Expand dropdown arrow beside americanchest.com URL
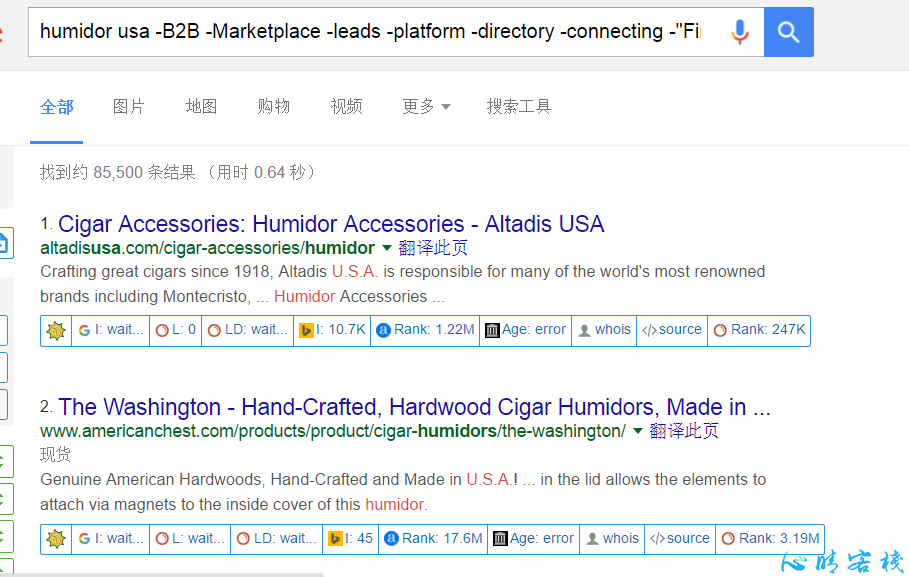The image size is (909, 577). point(638,431)
